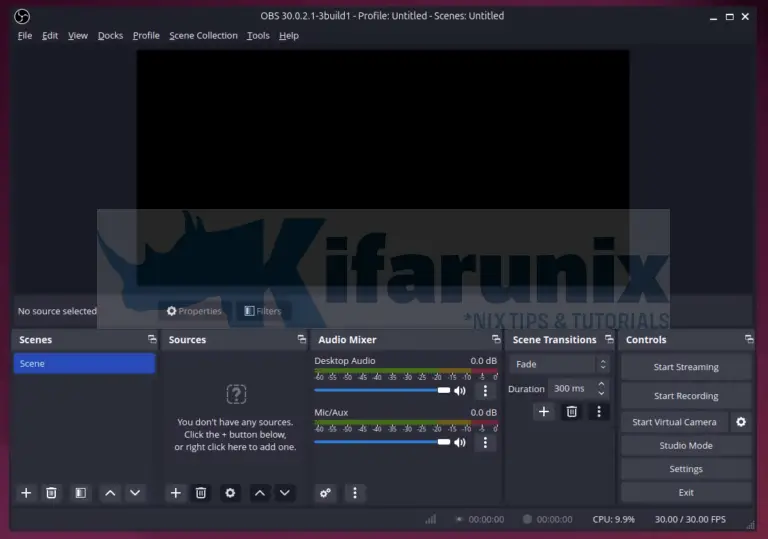This screenshot has width=768, height=539.
Task: Click CPU usage in status bar
Action: [614, 519]
